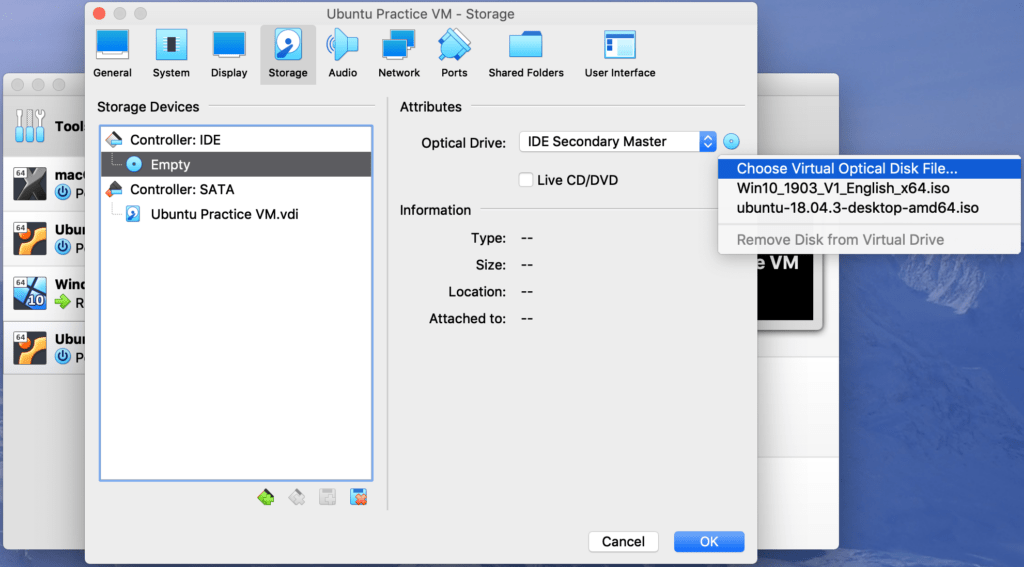Click the optical disk chooser icon
This screenshot has width=1024, height=567.
(x=731, y=142)
